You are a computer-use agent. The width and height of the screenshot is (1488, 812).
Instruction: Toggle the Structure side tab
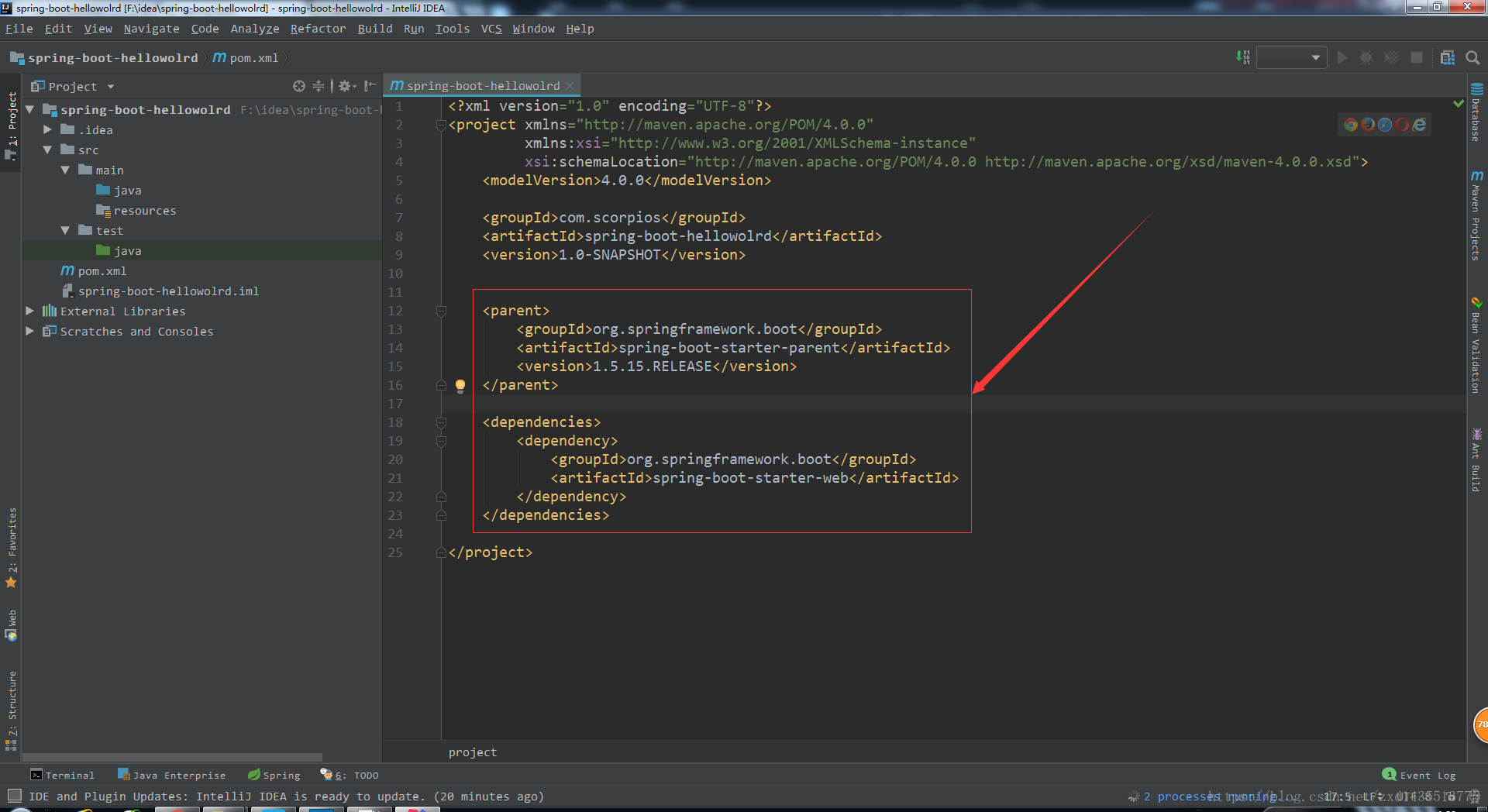[11, 710]
